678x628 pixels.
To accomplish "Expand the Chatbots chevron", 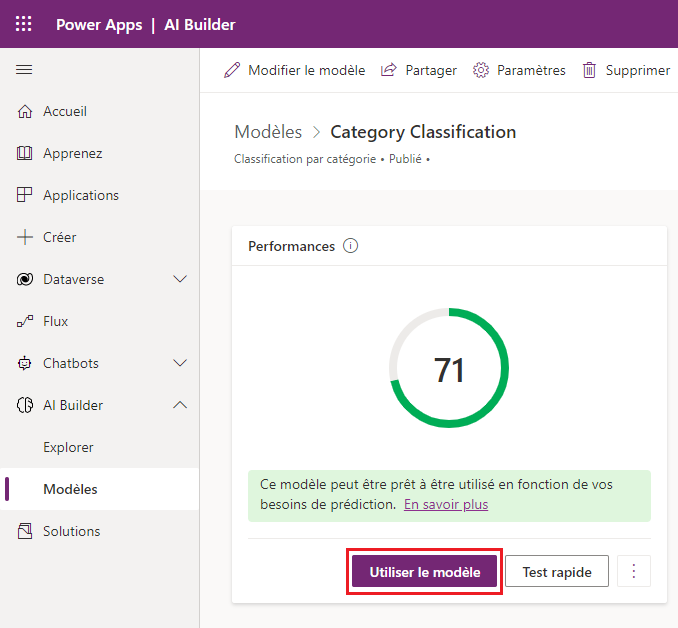I will pyautogui.click(x=180, y=363).
